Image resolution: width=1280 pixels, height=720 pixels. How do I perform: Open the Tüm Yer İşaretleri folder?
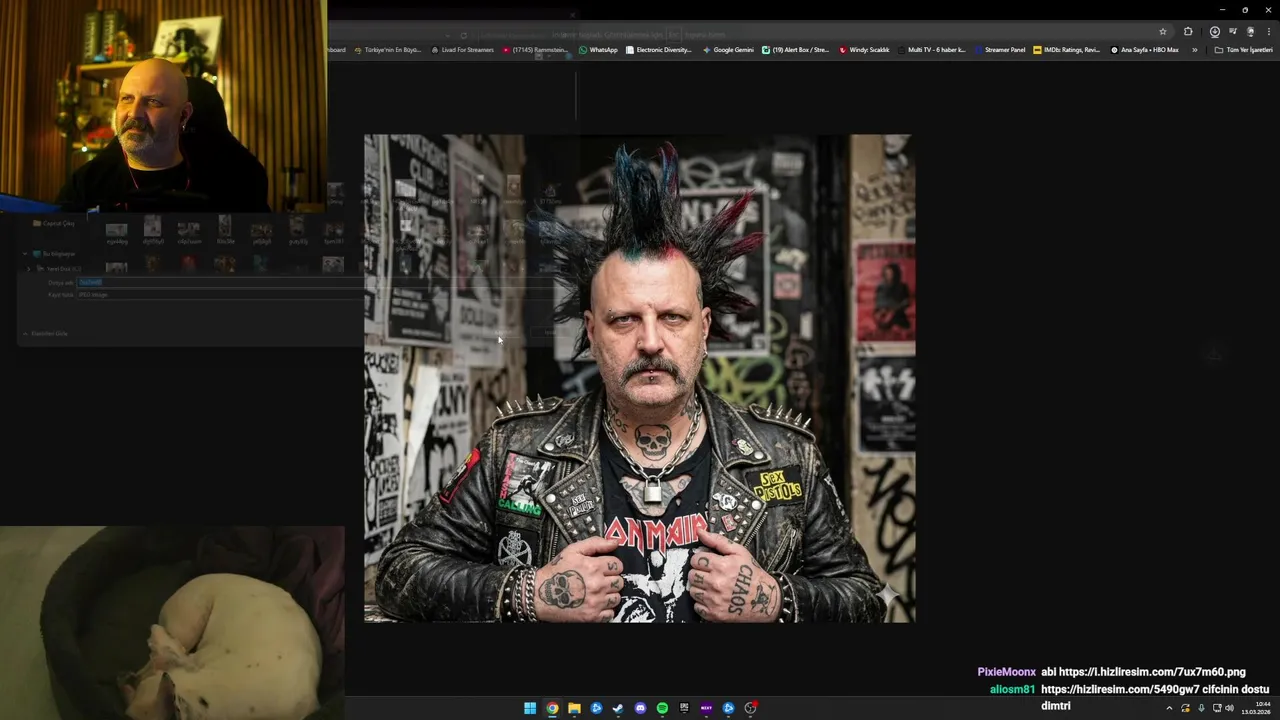1244,50
